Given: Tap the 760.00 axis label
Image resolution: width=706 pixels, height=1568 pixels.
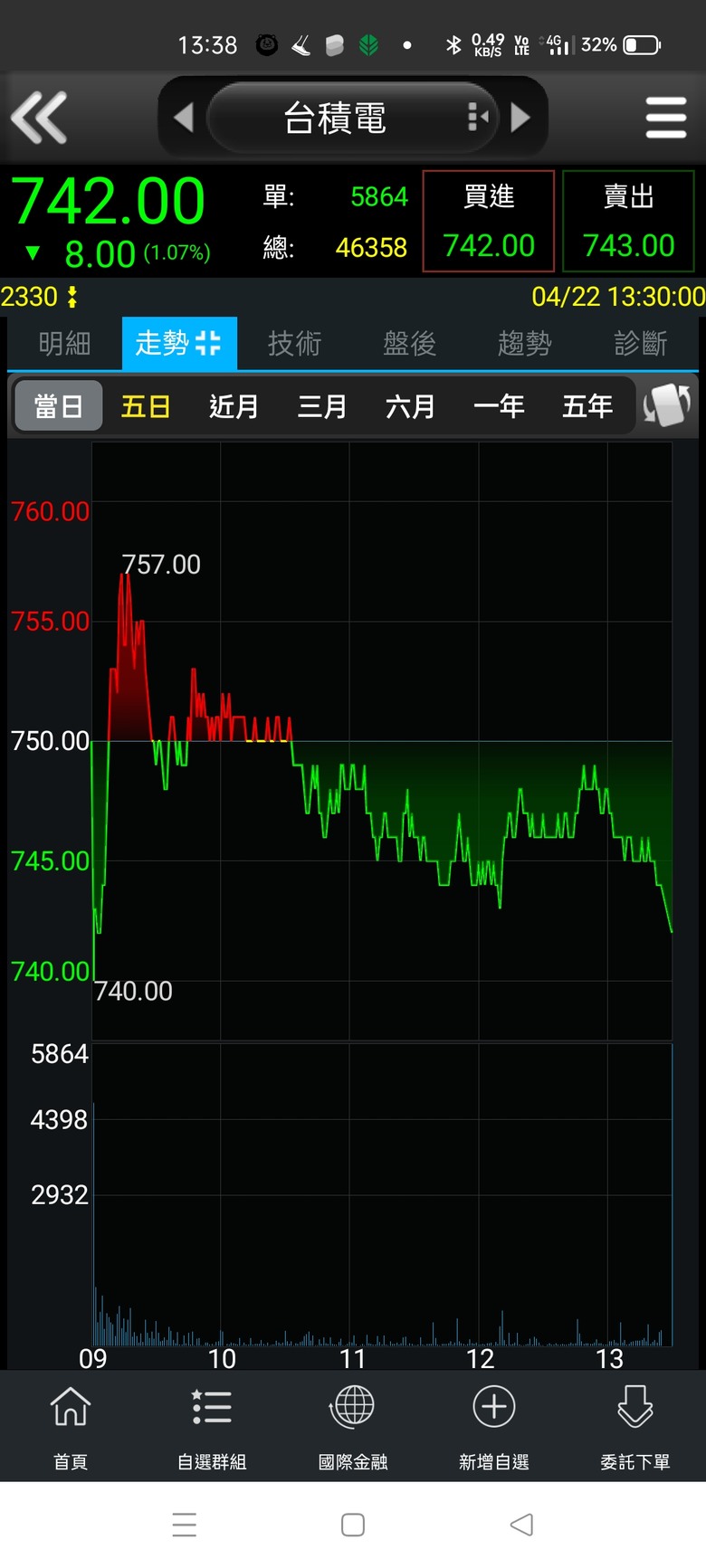Looking at the screenshot, I should coord(50,511).
